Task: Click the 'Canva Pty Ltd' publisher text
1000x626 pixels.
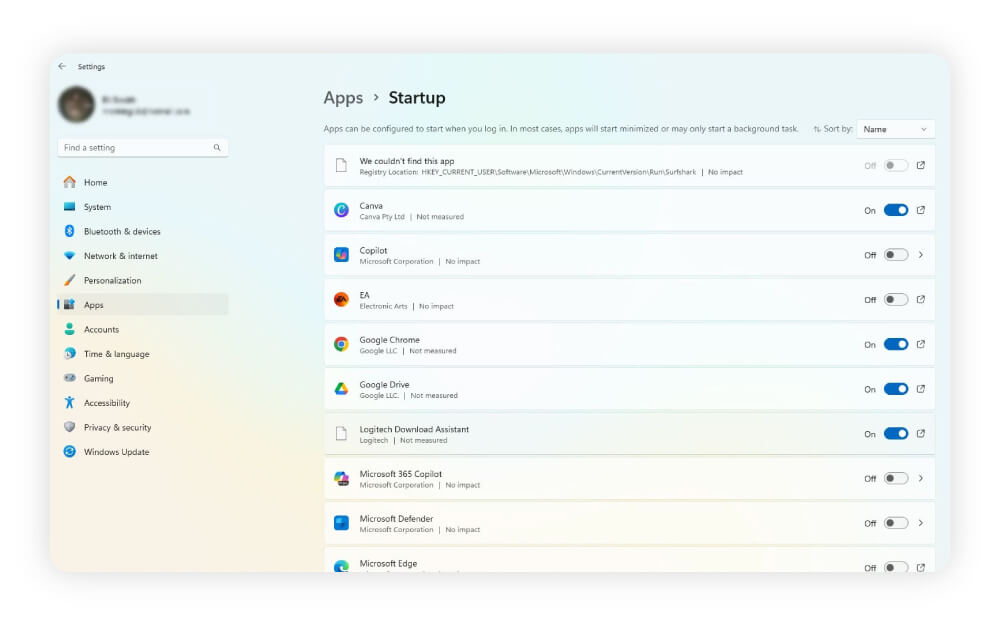Action: tap(382, 217)
